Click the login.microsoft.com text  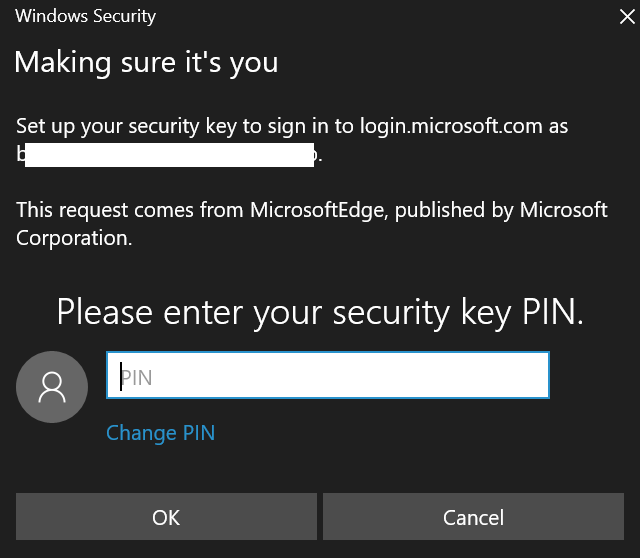tap(459, 128)
